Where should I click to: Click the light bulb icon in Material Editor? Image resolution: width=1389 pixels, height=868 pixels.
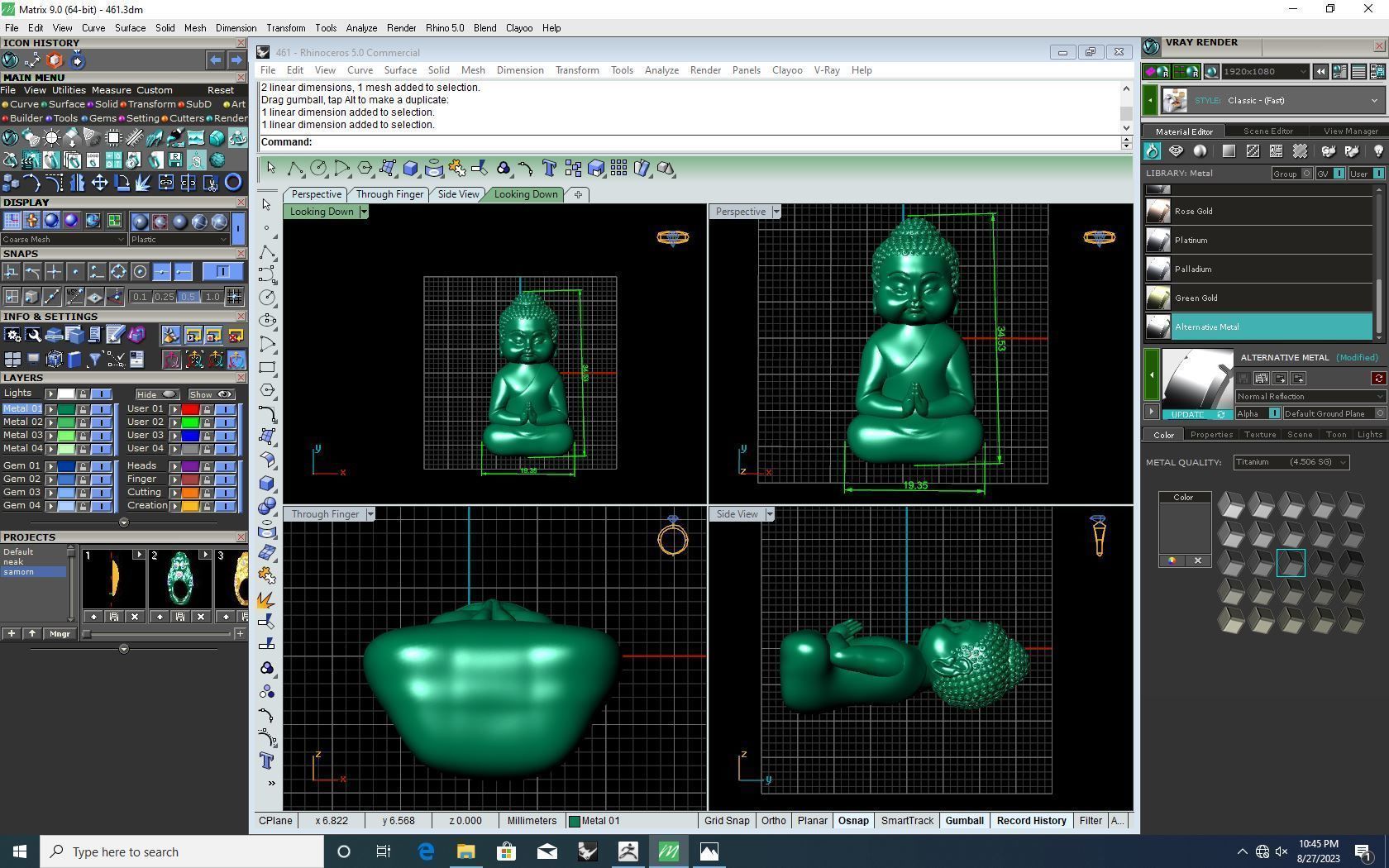pyautogui.click(x=1378, y=150)
